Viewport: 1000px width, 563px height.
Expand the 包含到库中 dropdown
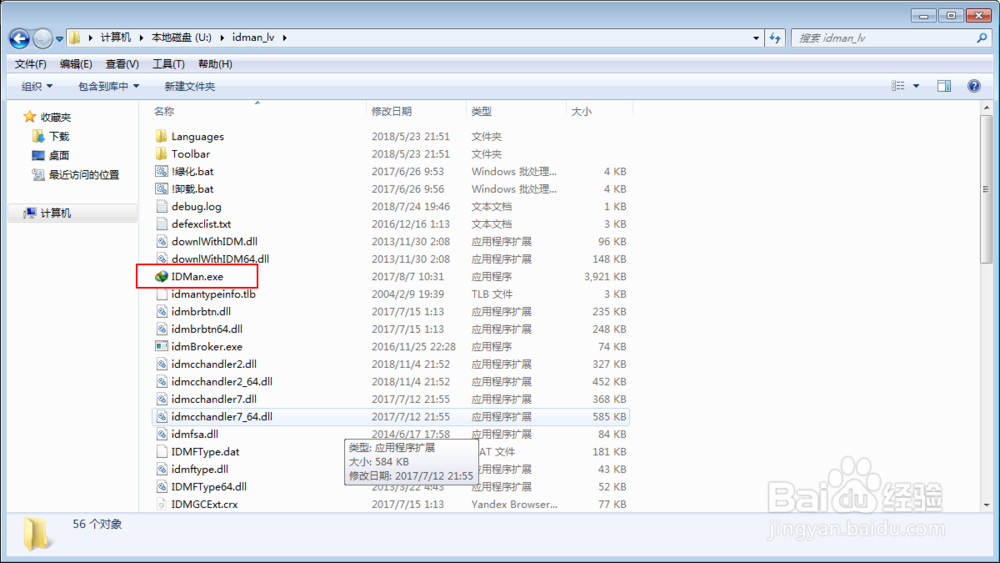108,86
